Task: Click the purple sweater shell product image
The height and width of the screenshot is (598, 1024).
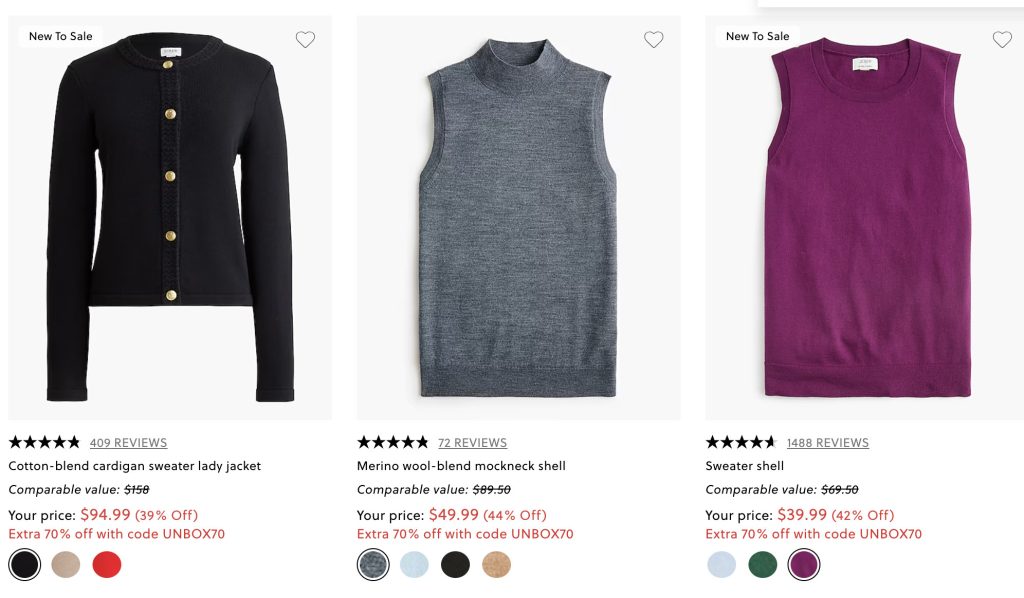Action: (864, 220)
